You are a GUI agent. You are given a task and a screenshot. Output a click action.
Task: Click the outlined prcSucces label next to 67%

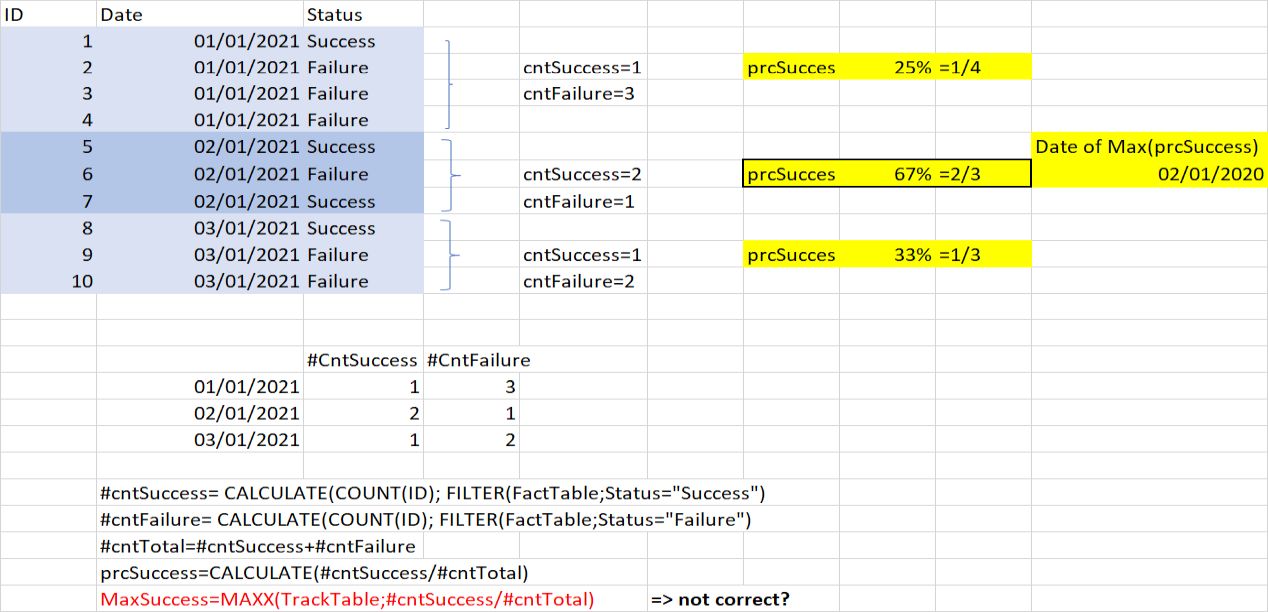point(791,174)
